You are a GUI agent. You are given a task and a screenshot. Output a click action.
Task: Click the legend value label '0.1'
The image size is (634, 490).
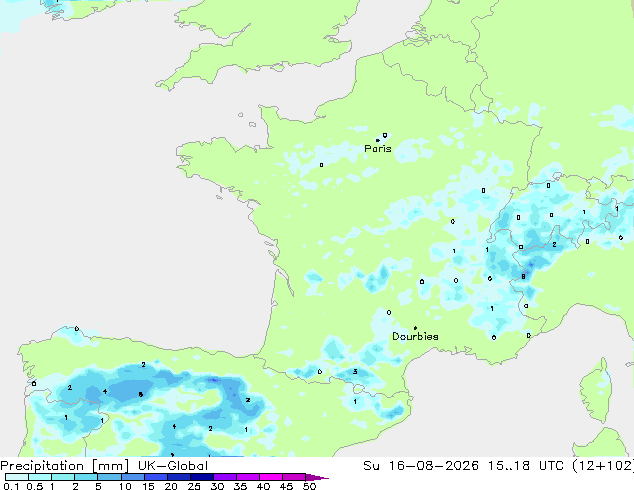tap(11, 486)
